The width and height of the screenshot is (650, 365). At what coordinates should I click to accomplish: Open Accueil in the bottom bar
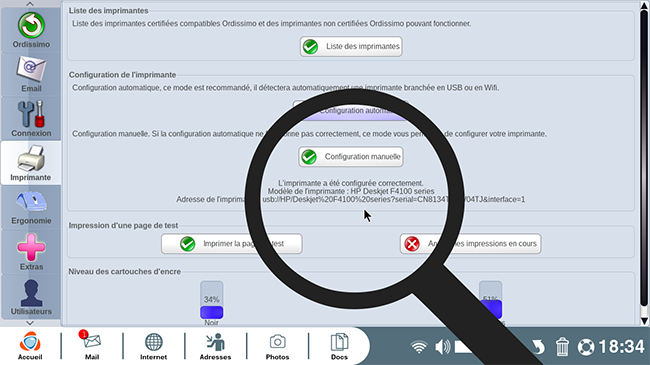pyautogui.click(x=30, y=346)
